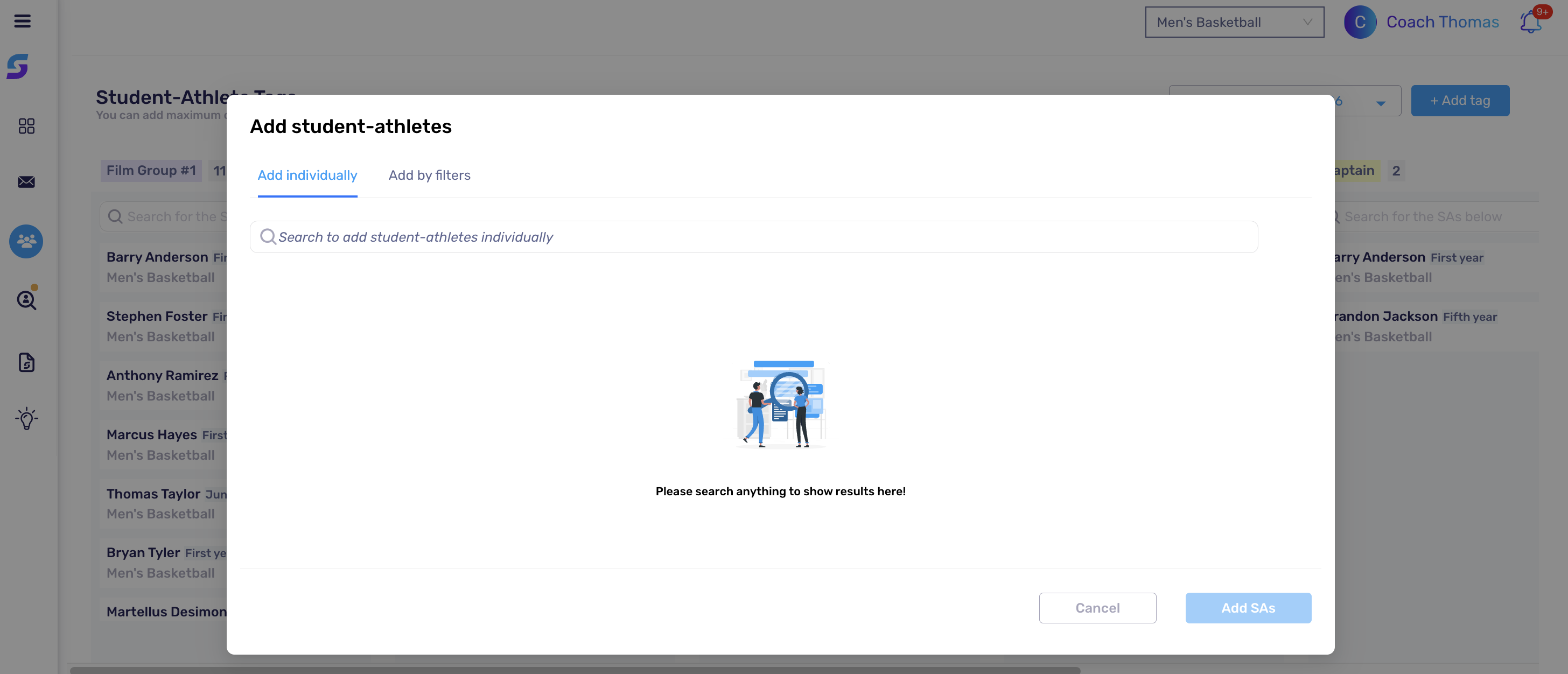Viewport: 1568px width, 674px height.
Task: Open the hamburger menu icon
Action: (x=23, y=22)
